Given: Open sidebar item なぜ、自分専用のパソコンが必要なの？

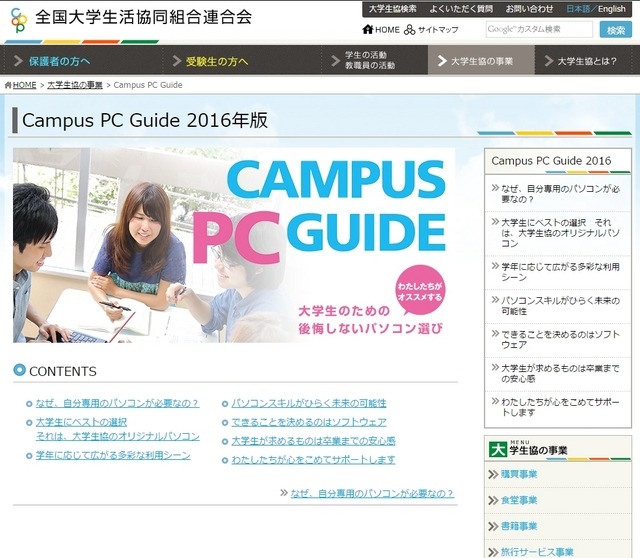Looking at the screenshot, I should (x=558, y=194).
